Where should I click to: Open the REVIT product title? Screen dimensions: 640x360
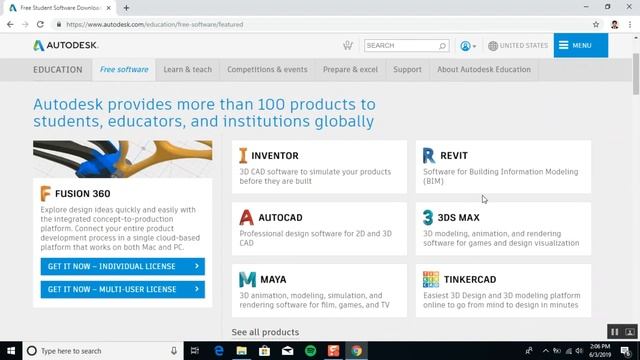pos(454,156)
